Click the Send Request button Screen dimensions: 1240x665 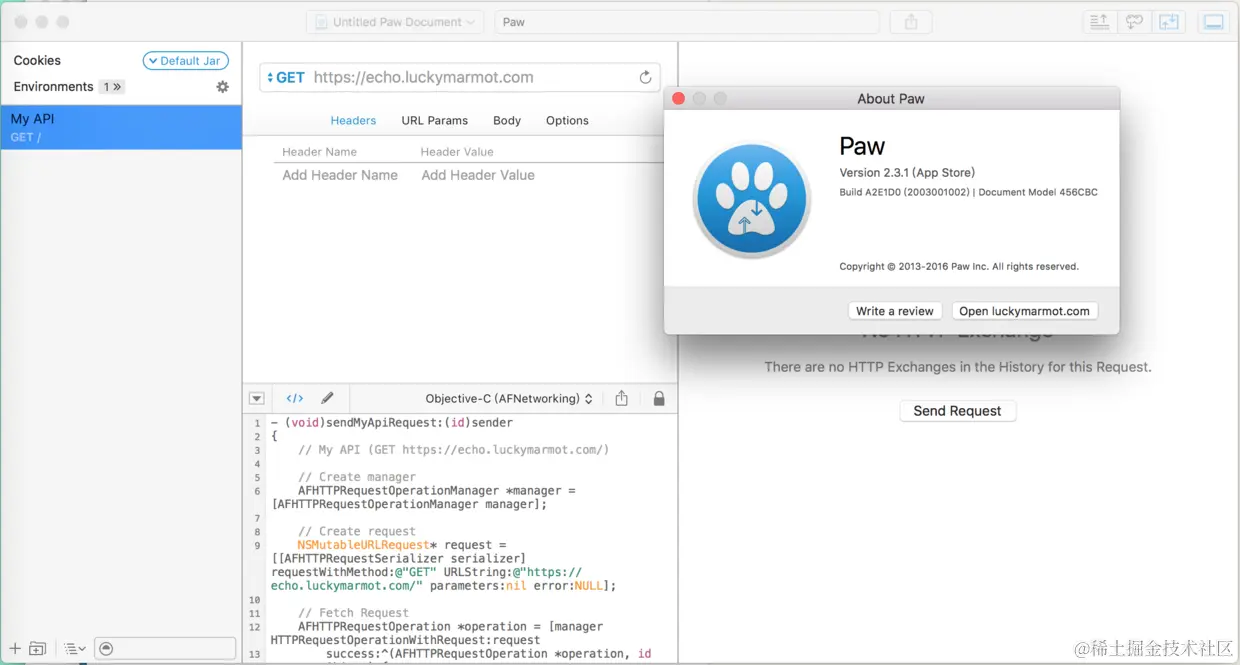(957, 411)
